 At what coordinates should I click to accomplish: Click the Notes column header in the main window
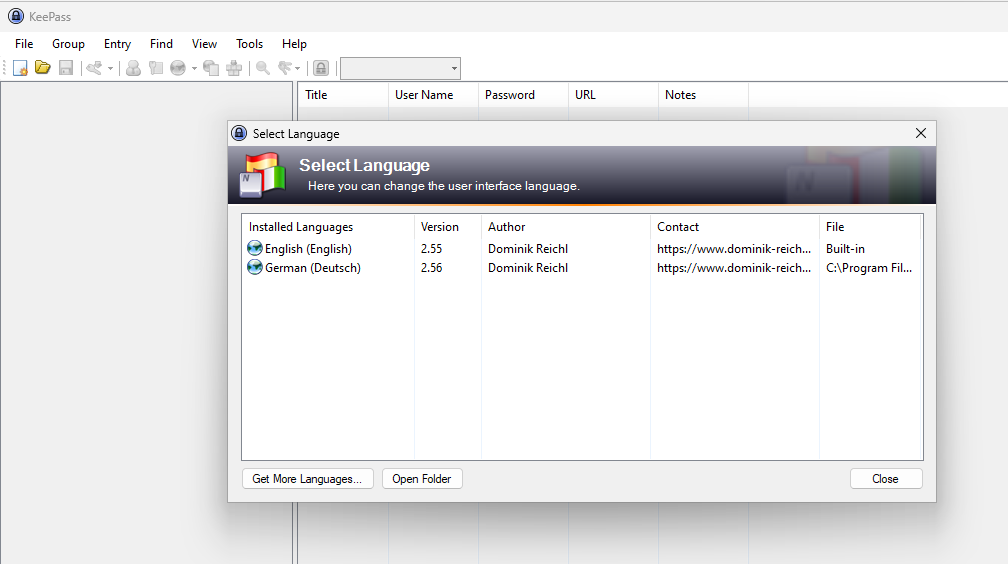(703, 95)
